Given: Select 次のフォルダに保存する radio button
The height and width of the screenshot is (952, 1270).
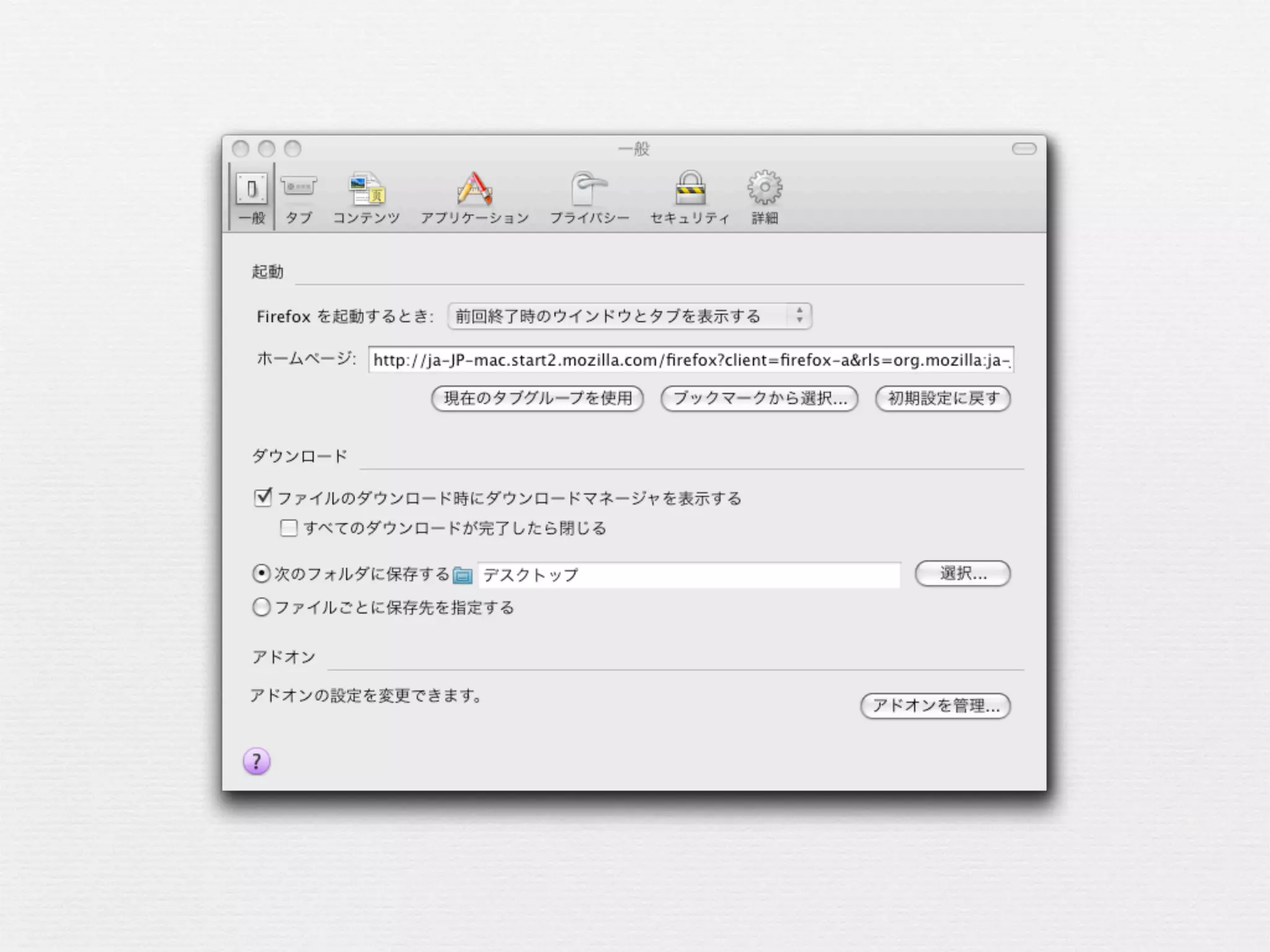Looking at the screenshot, I should tap(262, 574).
